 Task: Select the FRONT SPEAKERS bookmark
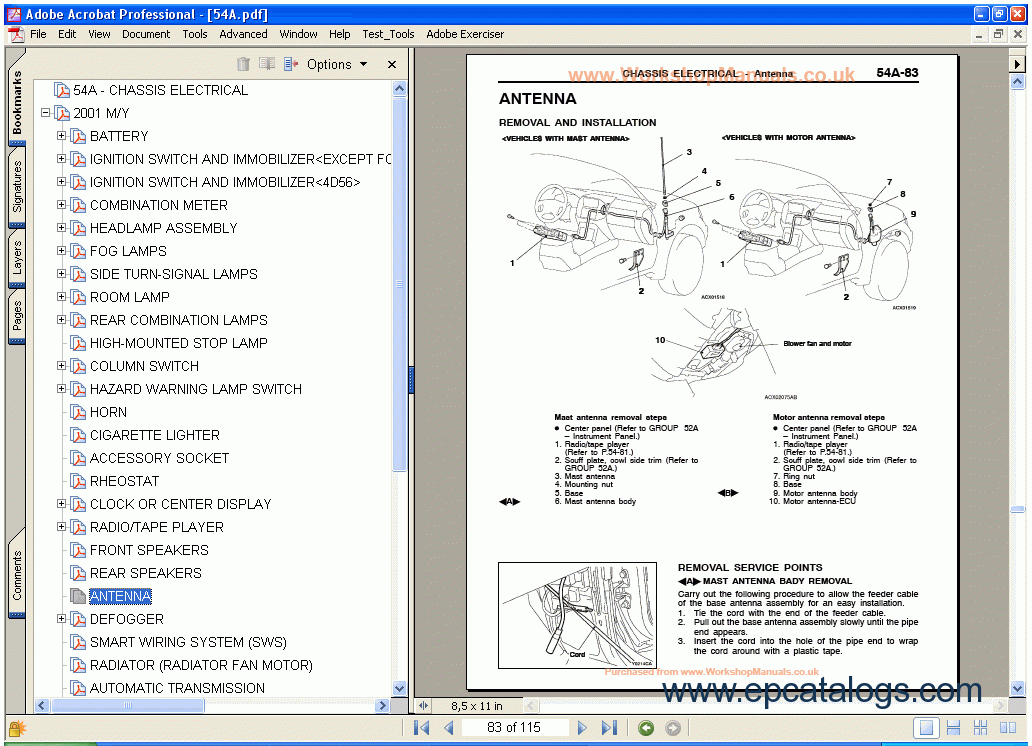pyautogui.click(x=149, y=550)
